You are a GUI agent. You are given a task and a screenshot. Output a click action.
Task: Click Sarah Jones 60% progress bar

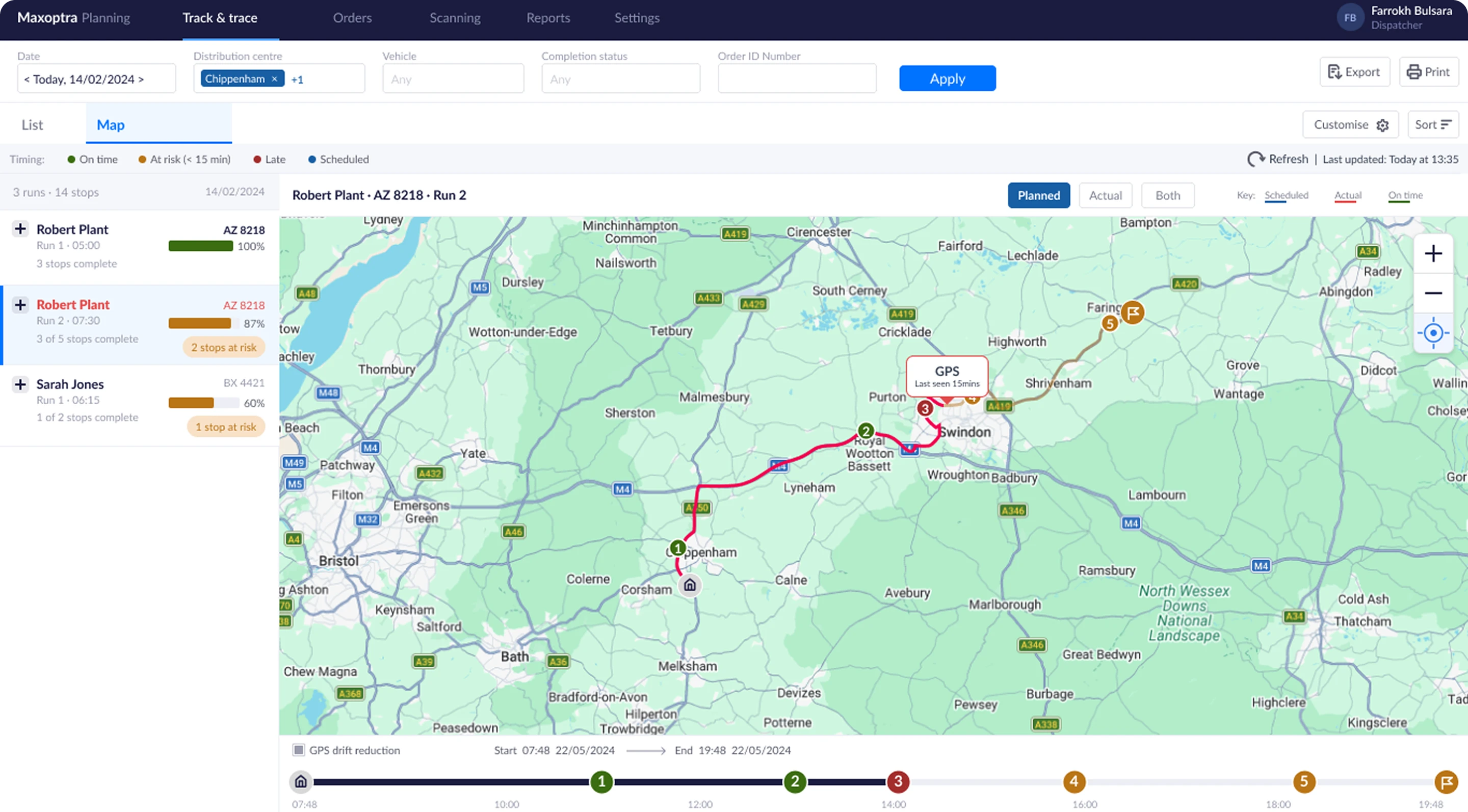point(203,403)
